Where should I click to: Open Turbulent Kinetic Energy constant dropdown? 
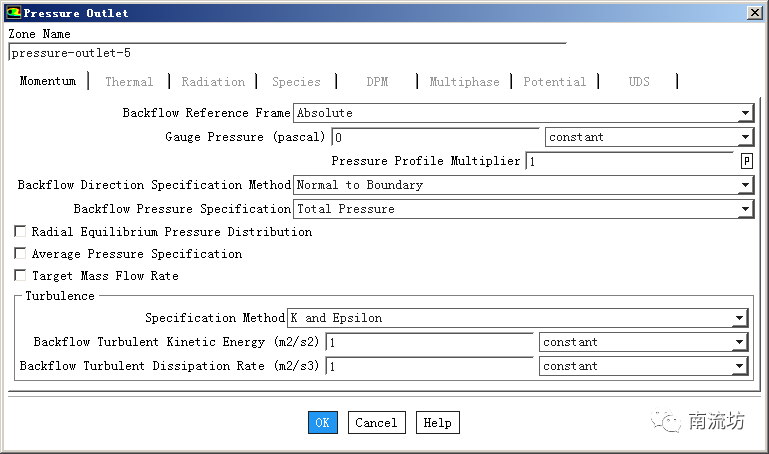pos(739,342)
